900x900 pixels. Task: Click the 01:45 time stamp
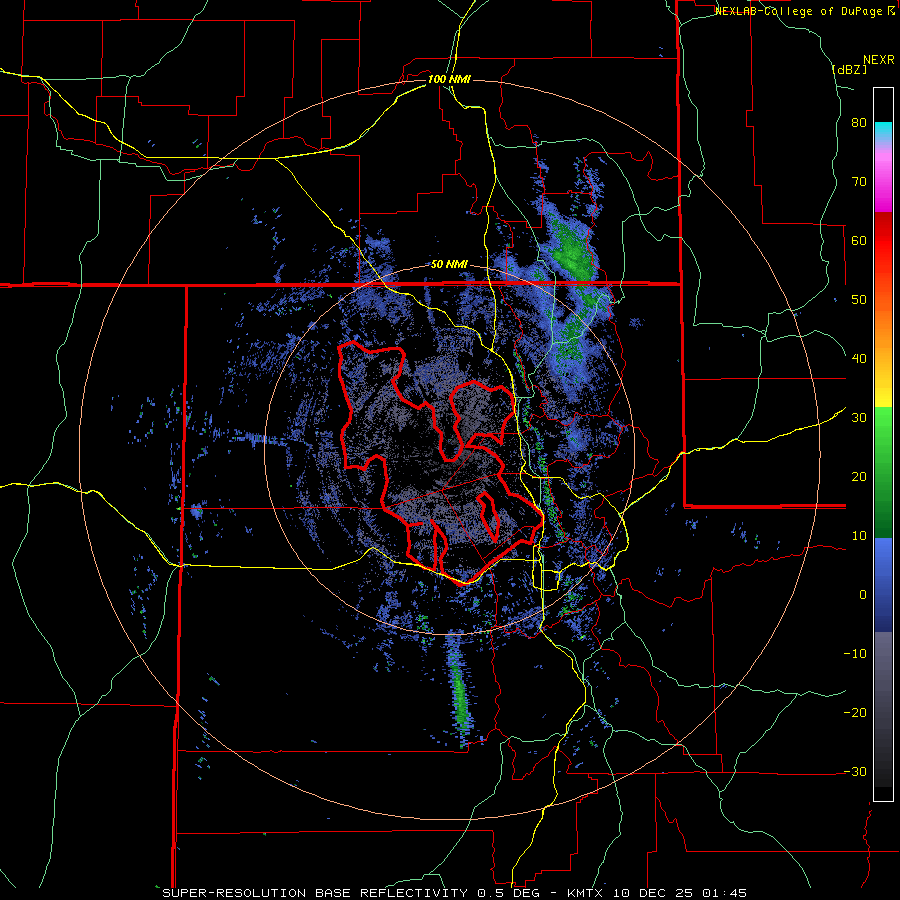tap(726, 893)
